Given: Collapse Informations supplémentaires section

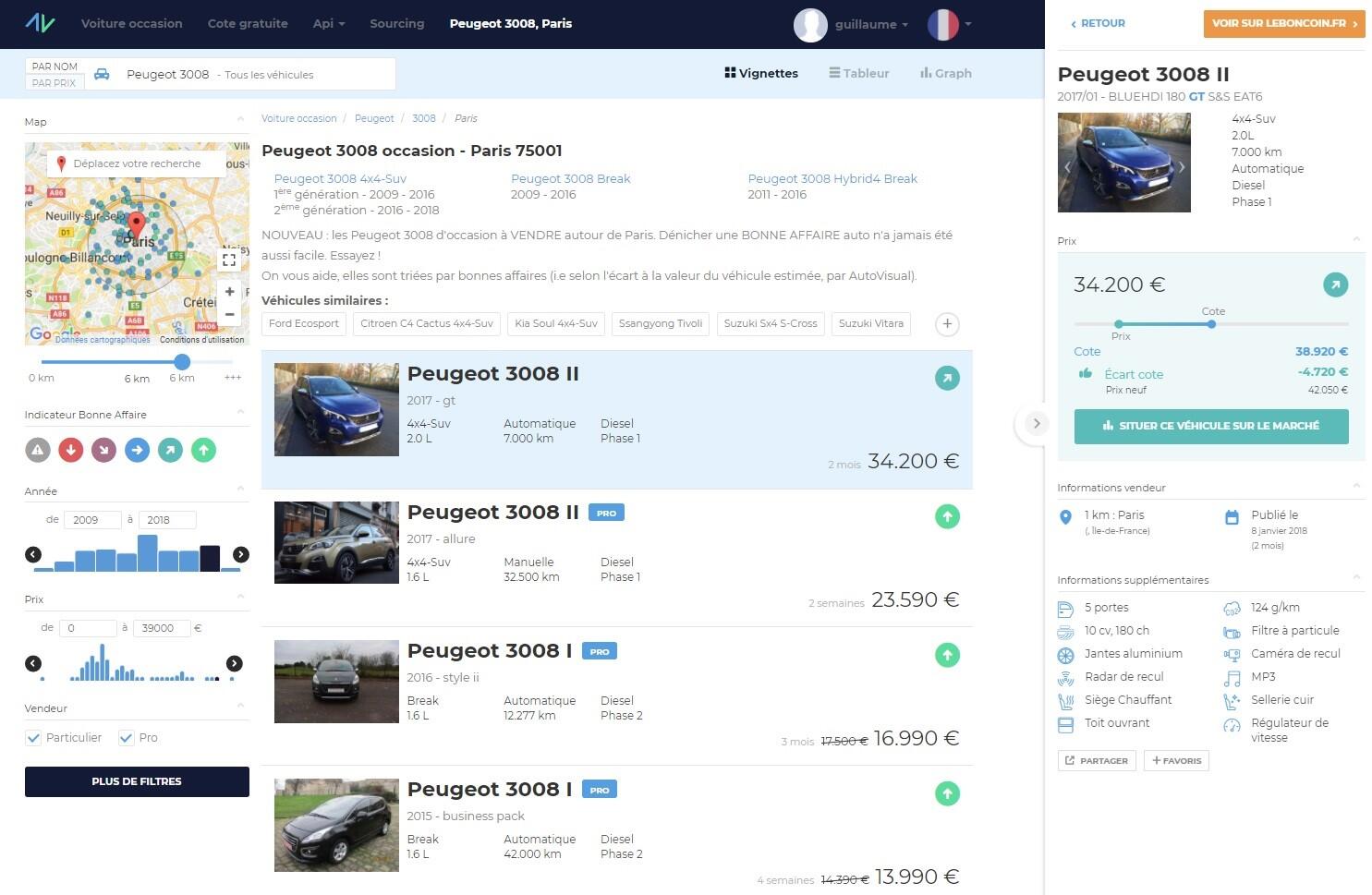Looking at the screenshot, I should click(1356, 577).
